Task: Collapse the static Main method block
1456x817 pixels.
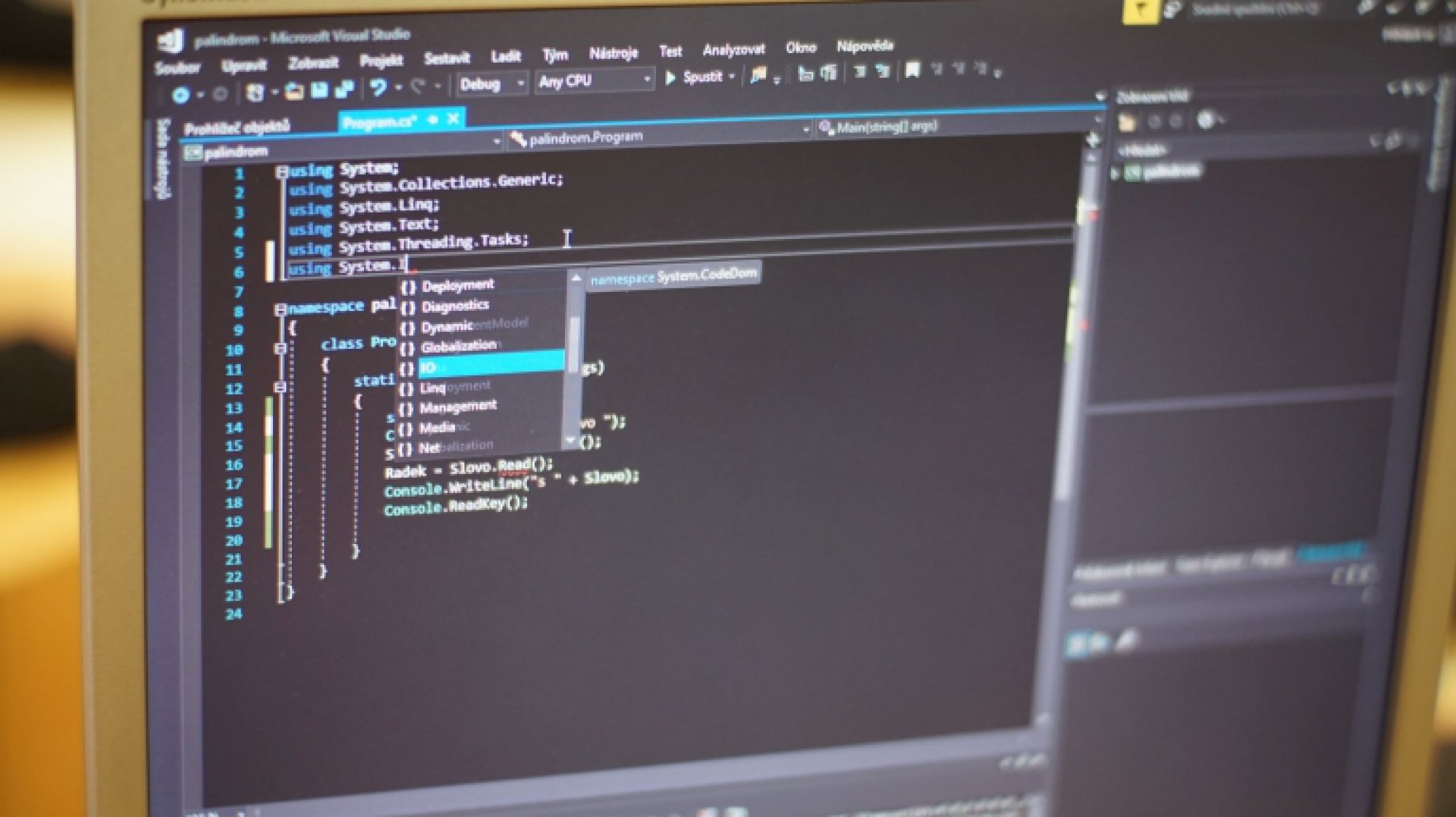Action: [x=280, y=386]
